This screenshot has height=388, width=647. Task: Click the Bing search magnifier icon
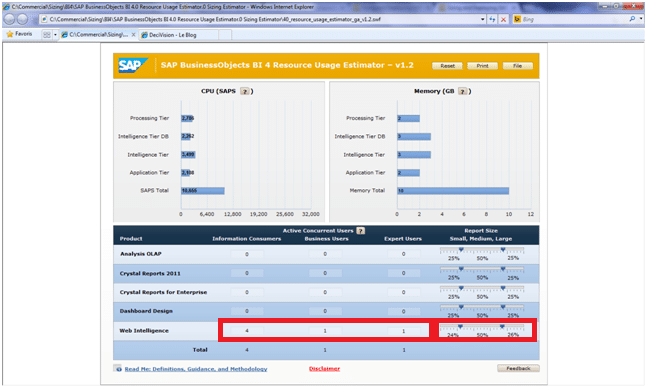tap(632, 19)
